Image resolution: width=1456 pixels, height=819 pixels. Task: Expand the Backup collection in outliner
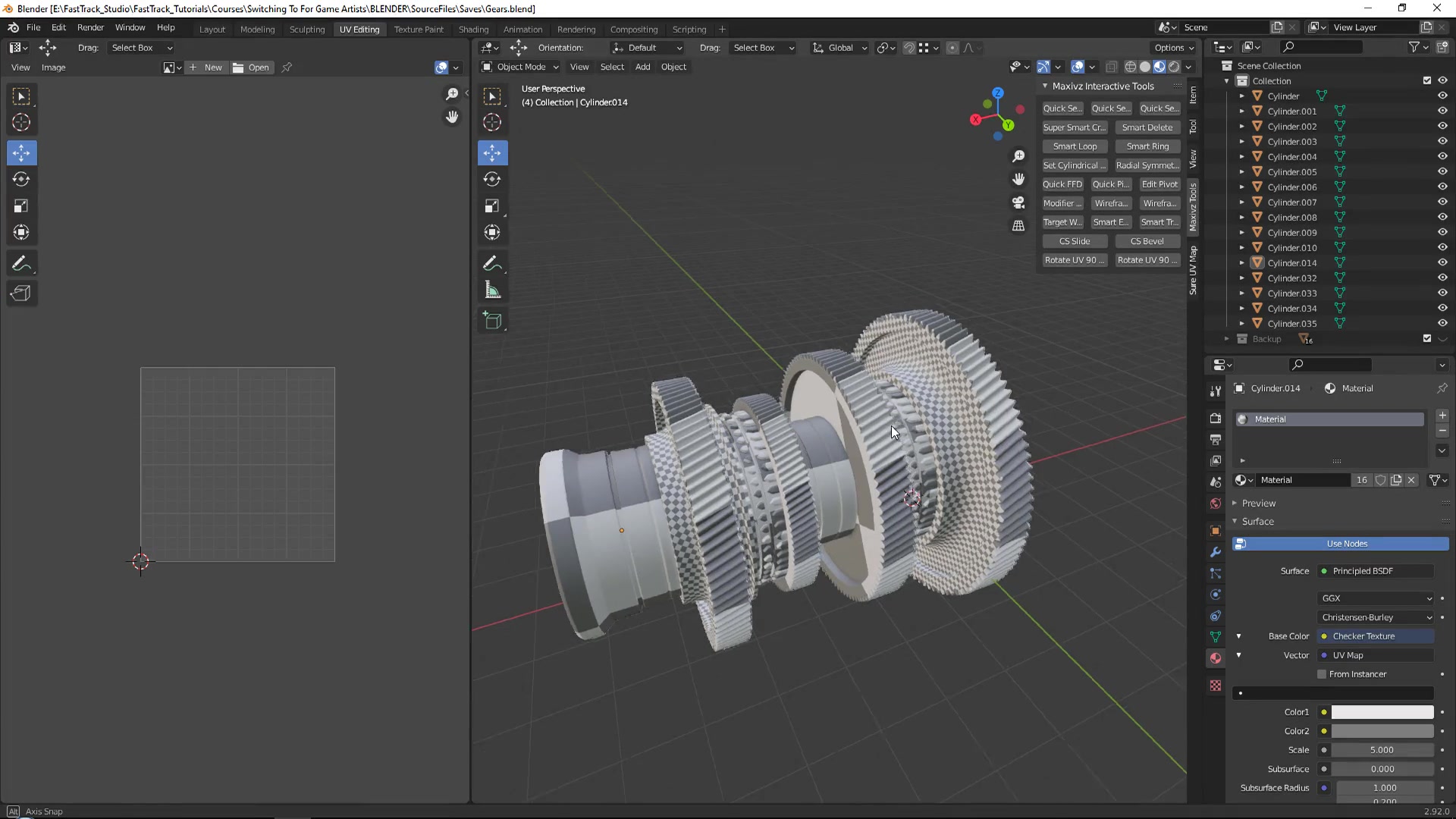(x=1226, y=339)
